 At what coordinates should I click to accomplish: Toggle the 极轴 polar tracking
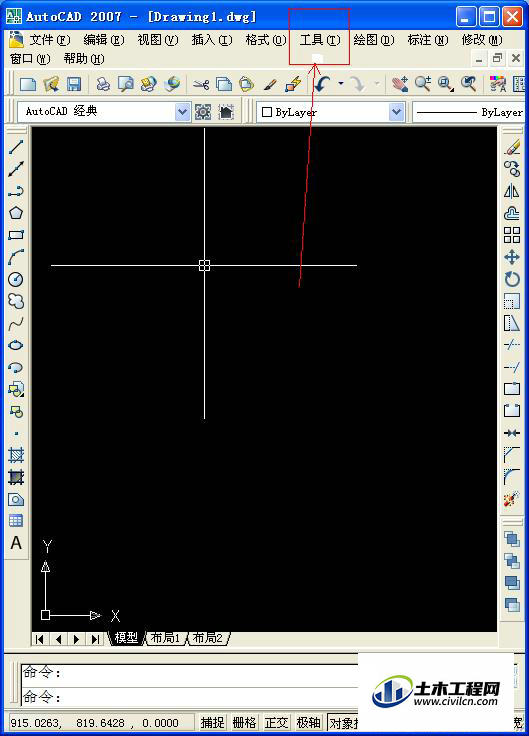308,722
